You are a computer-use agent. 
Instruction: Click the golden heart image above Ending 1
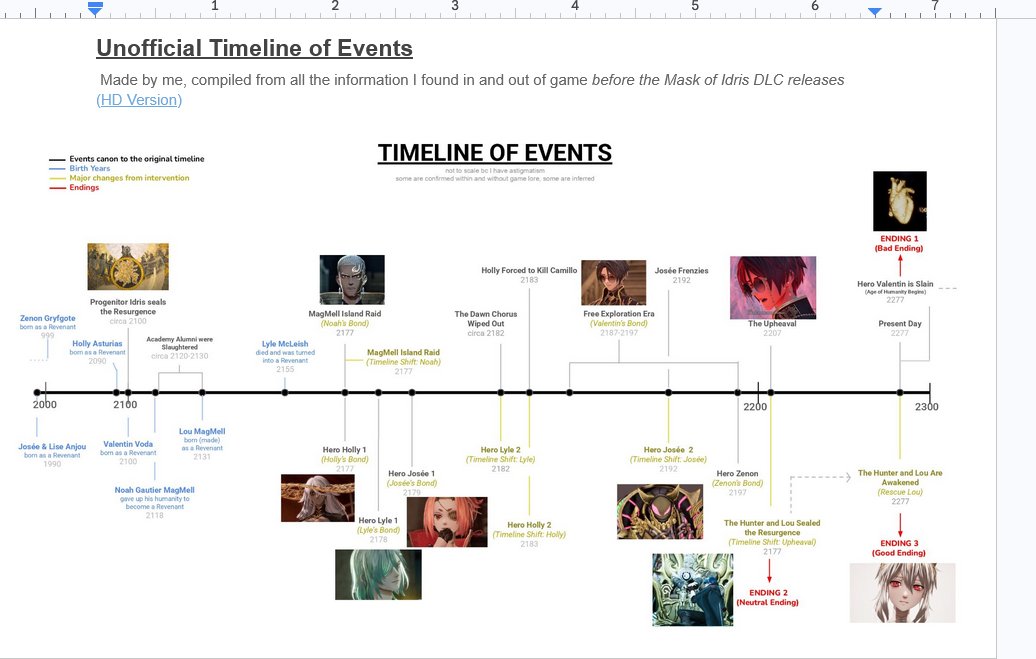click(x=900, y=201)
